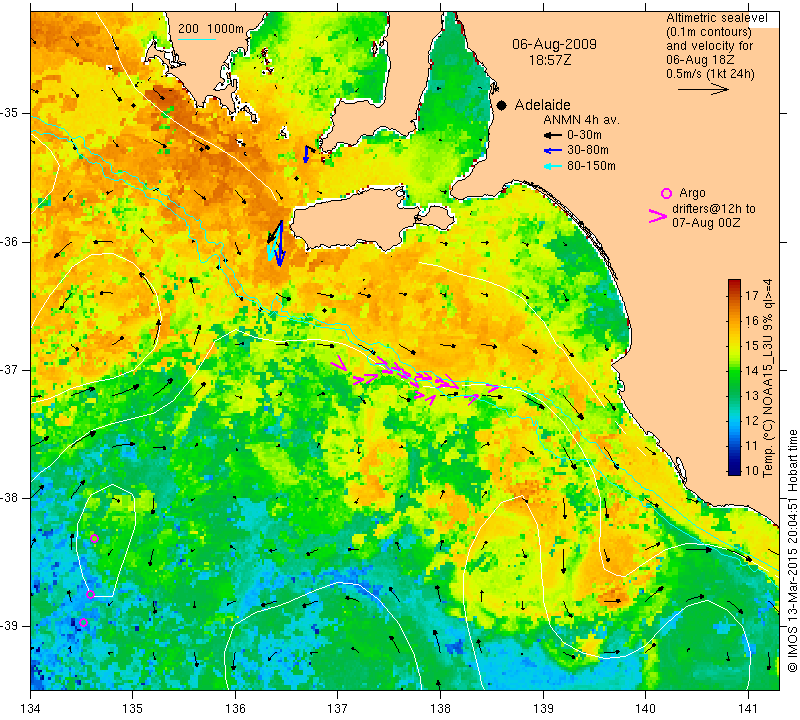This screenshot has height=720, width=800.
Task: Click the cyan 200 1000m depth contour line sample
Action: pyautogui.click(x=196, y=39)
